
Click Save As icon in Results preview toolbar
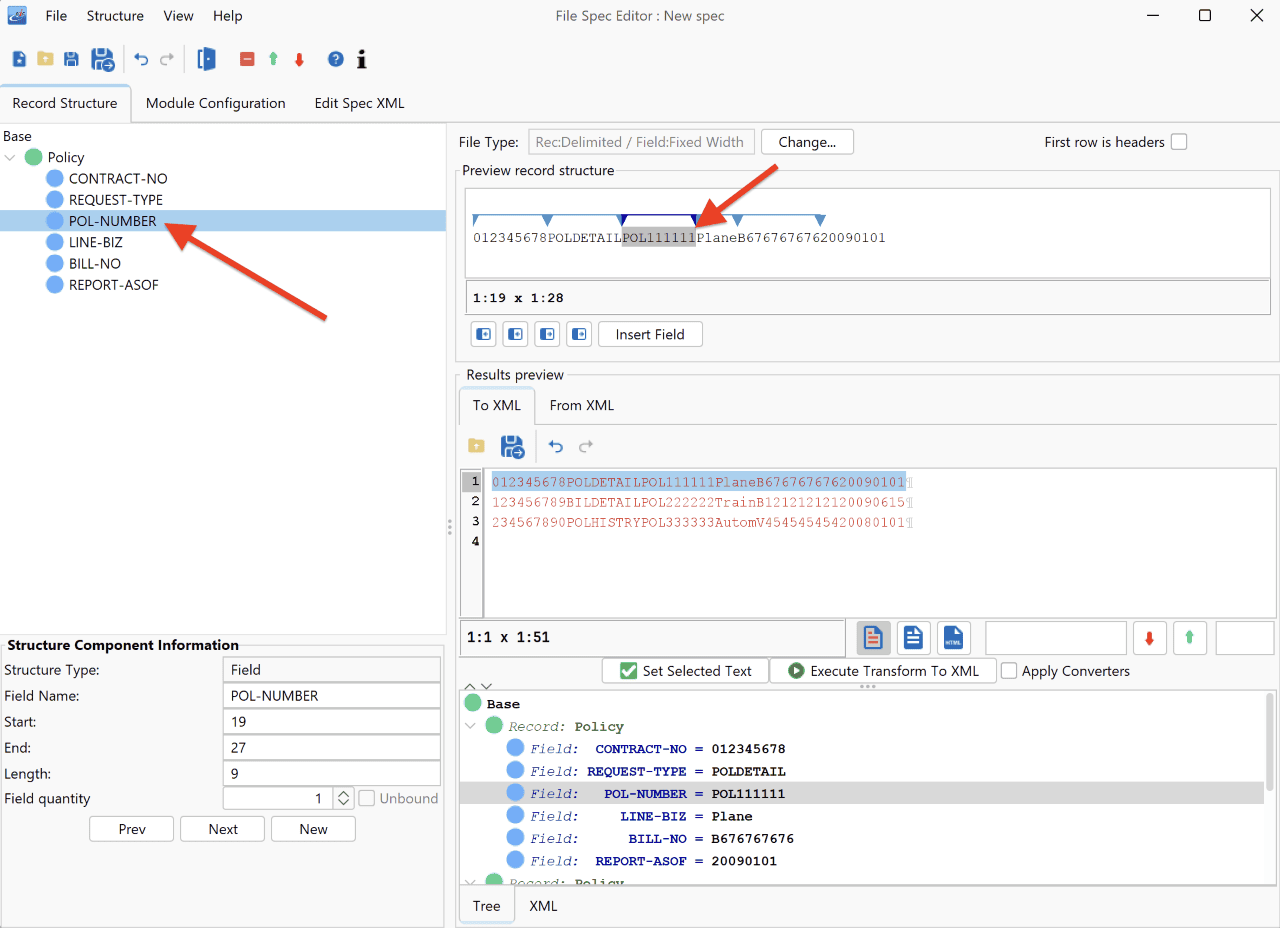click(x=513, y=446)
